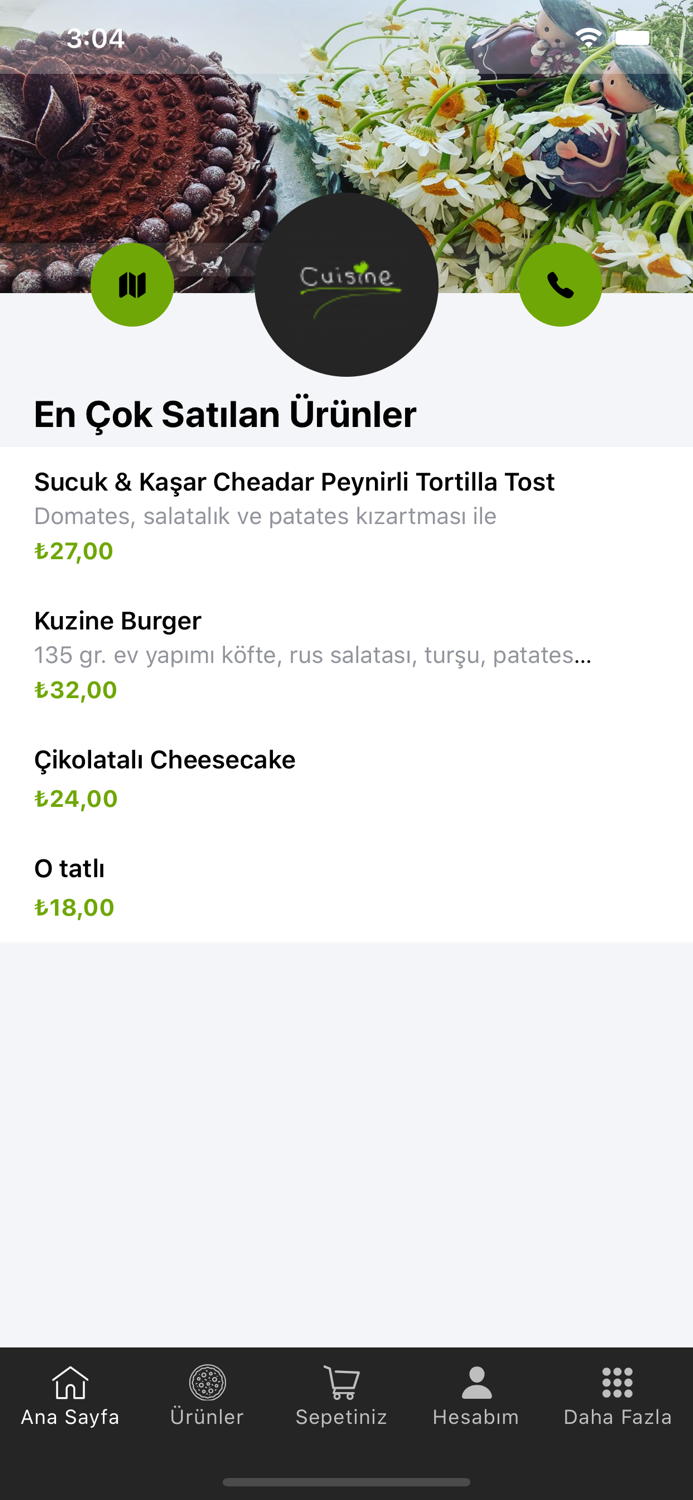Open the Çikolatalı Cheesecake item
The image size is (693, 1500).
point(165,760)
